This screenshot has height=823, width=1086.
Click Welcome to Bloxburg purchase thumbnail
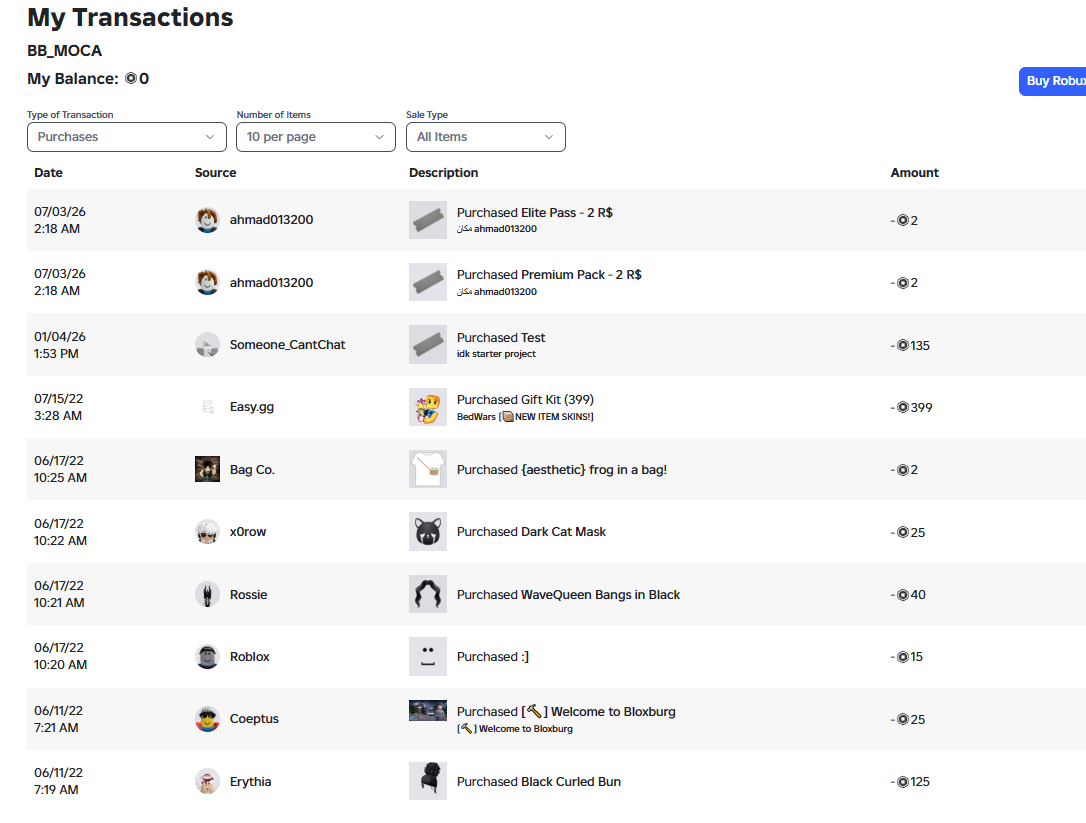coord(427,711)
